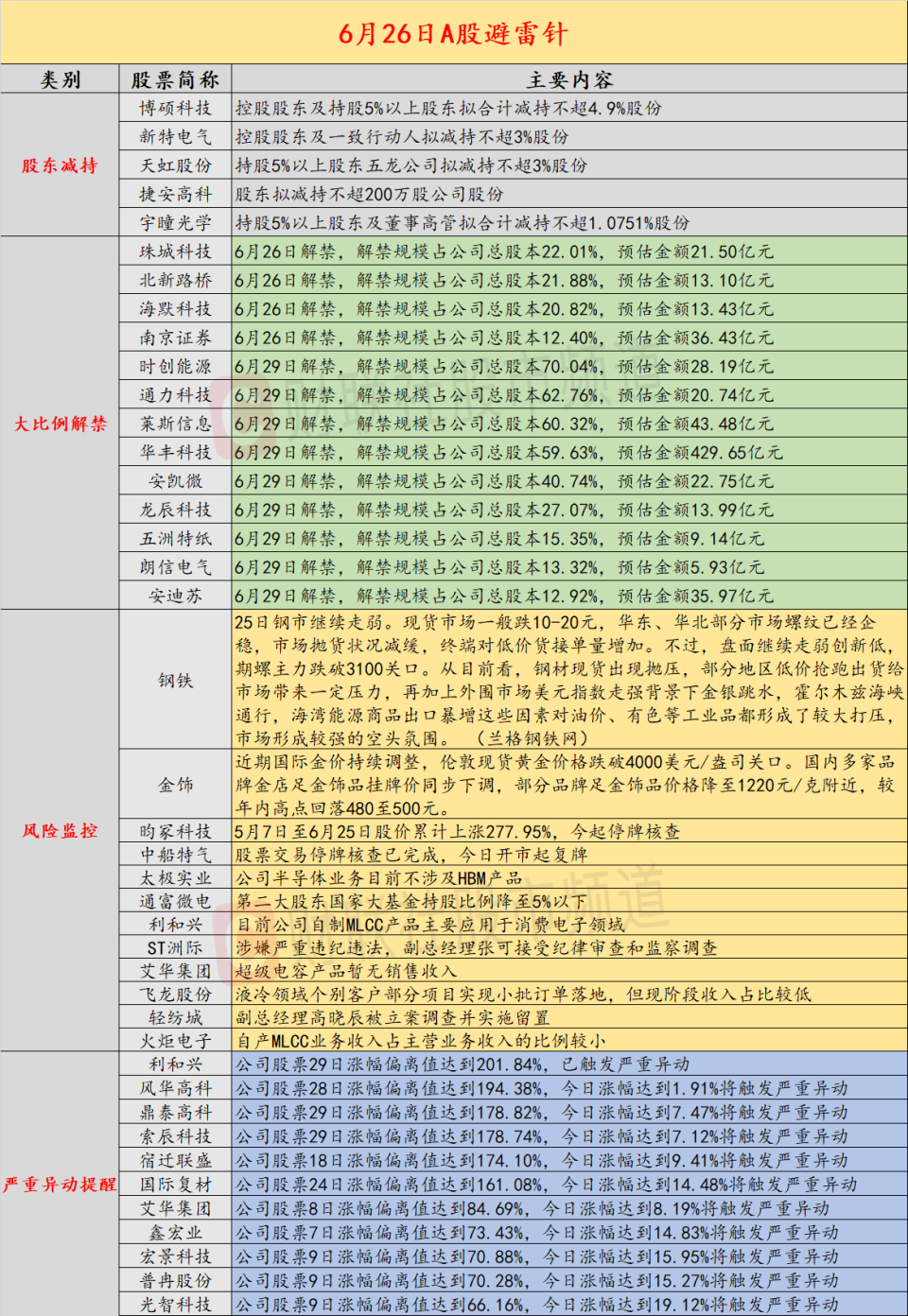Select stock name 风华高科
This screenshot has height=1316, width=908.
click(176, 1088)
